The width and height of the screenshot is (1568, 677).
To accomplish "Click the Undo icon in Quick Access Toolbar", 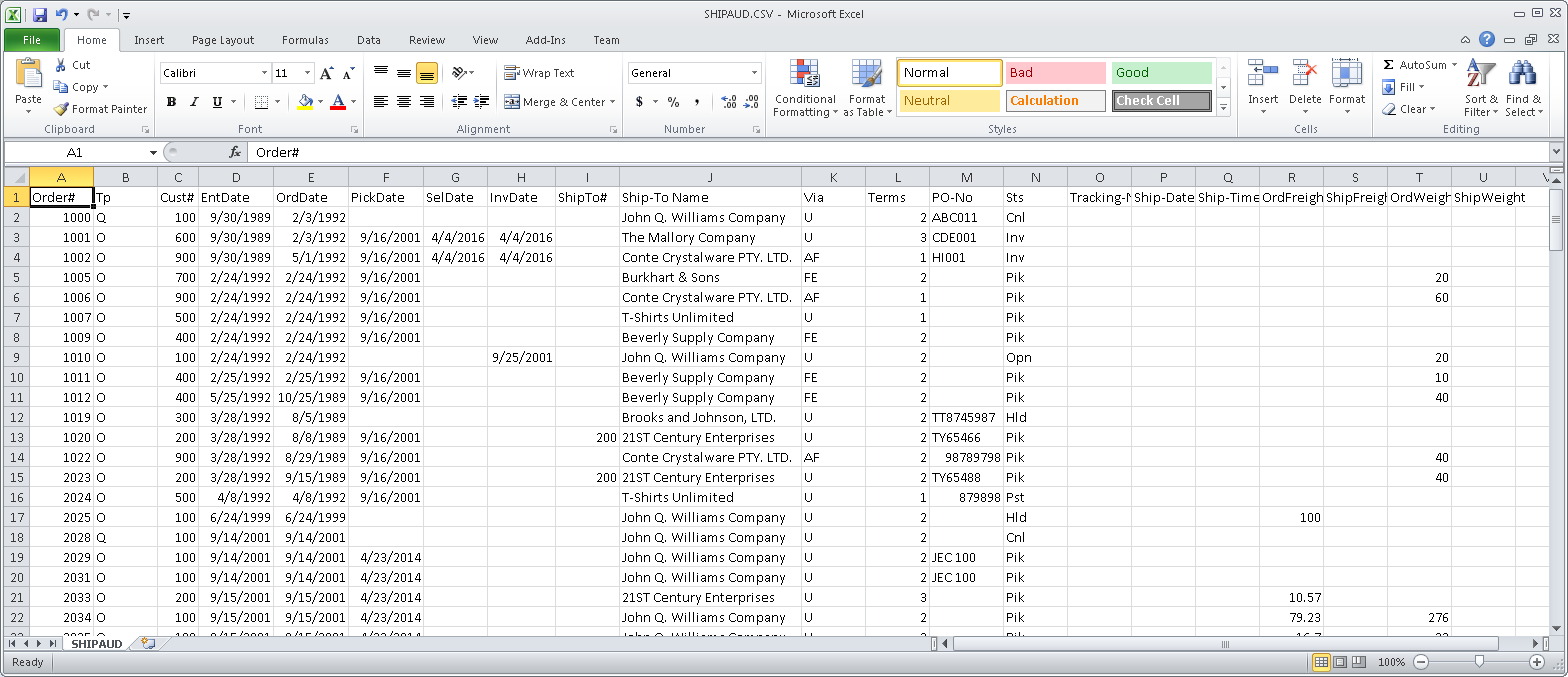I will click(x=62, y=15).
